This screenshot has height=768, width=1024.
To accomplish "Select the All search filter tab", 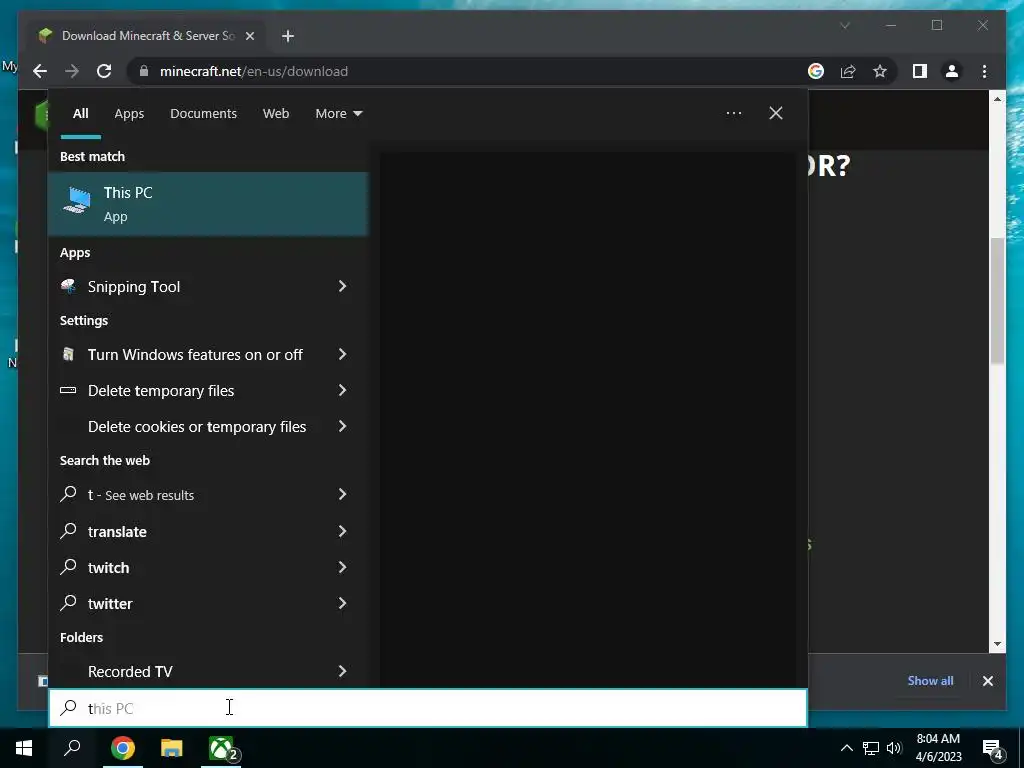I will [80, 114].
